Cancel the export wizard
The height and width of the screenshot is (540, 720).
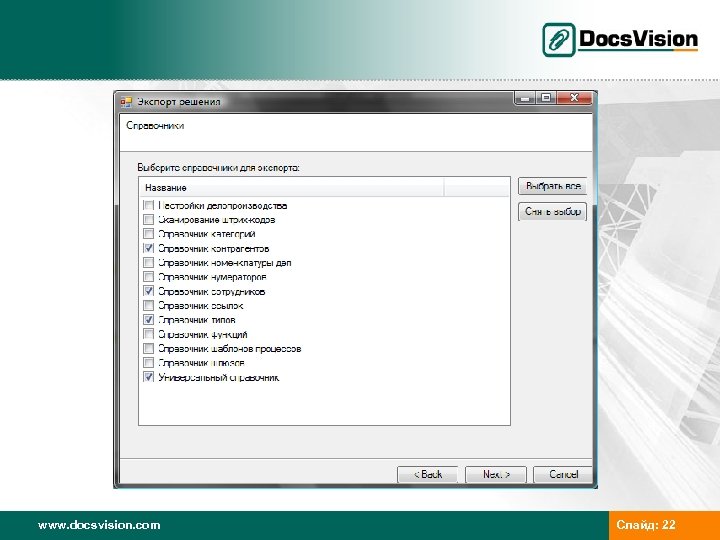pos(563,474)
